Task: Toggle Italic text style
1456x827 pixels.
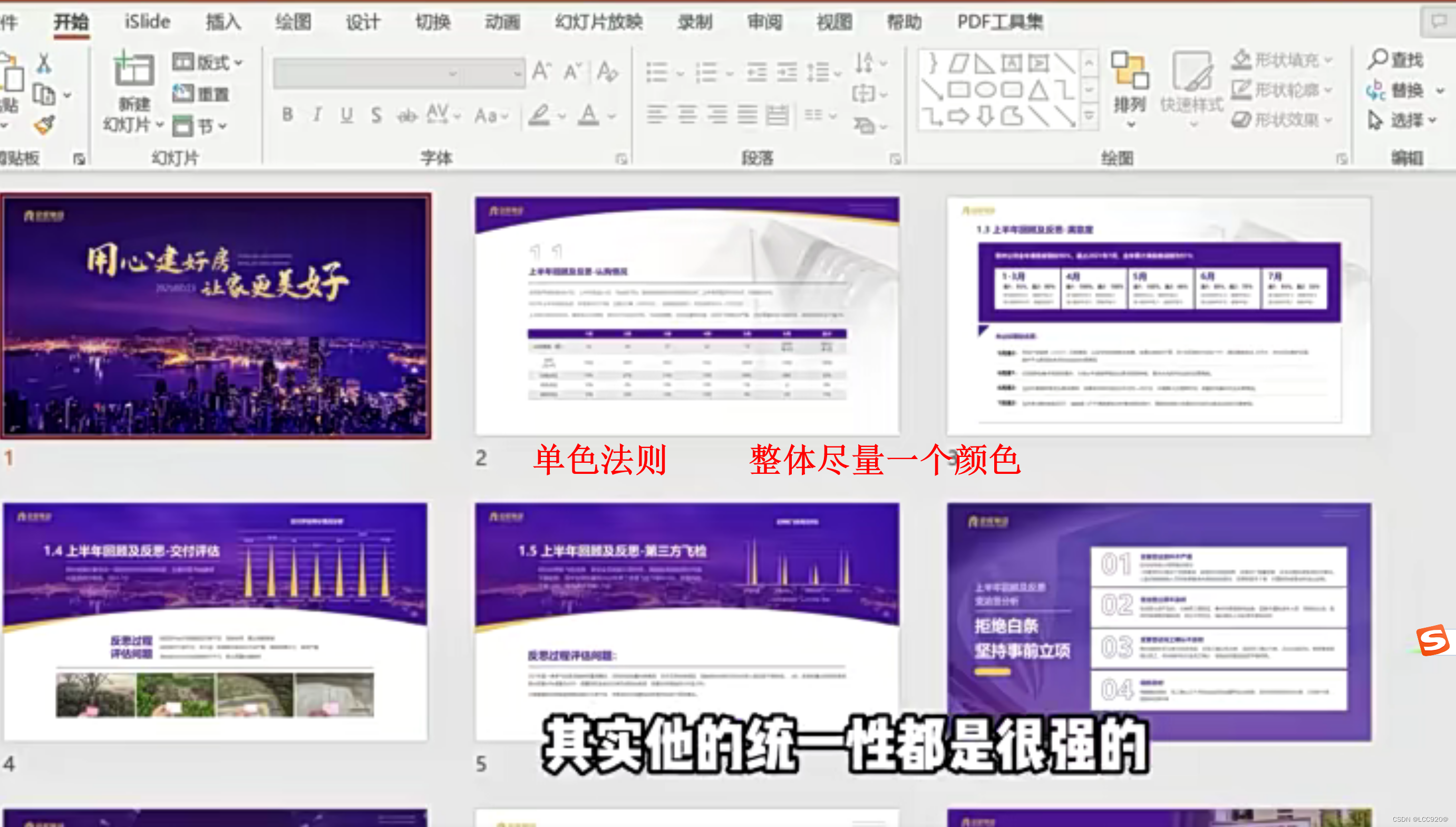Action: [317, 115]
